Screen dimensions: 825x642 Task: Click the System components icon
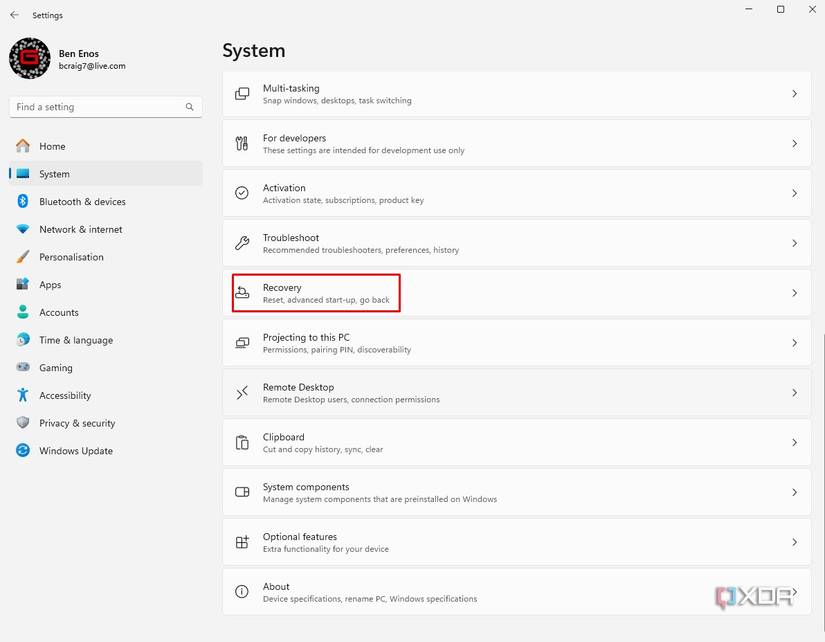click(242, 492)
